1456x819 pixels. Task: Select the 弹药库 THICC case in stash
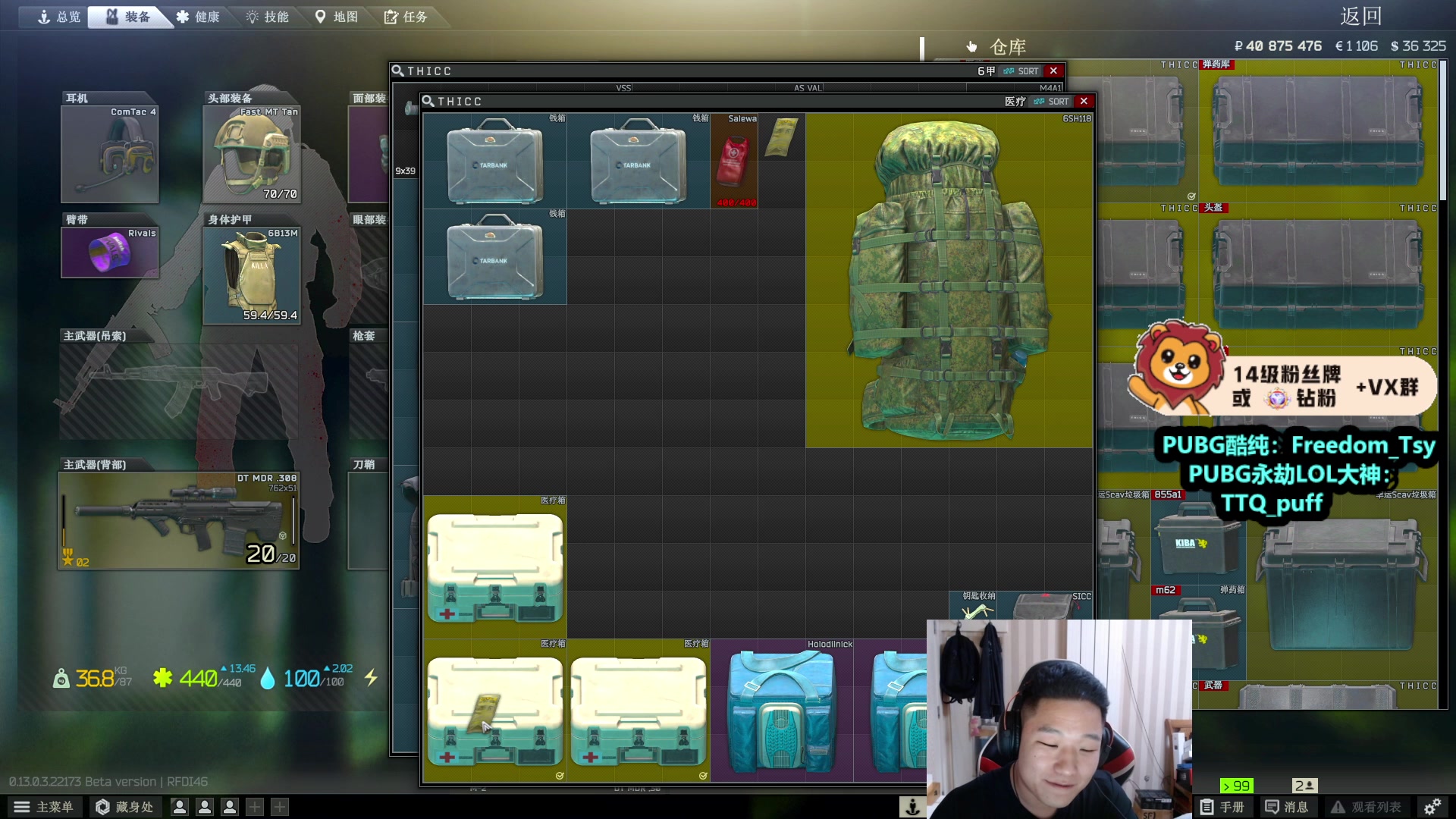coord(1318,130)
